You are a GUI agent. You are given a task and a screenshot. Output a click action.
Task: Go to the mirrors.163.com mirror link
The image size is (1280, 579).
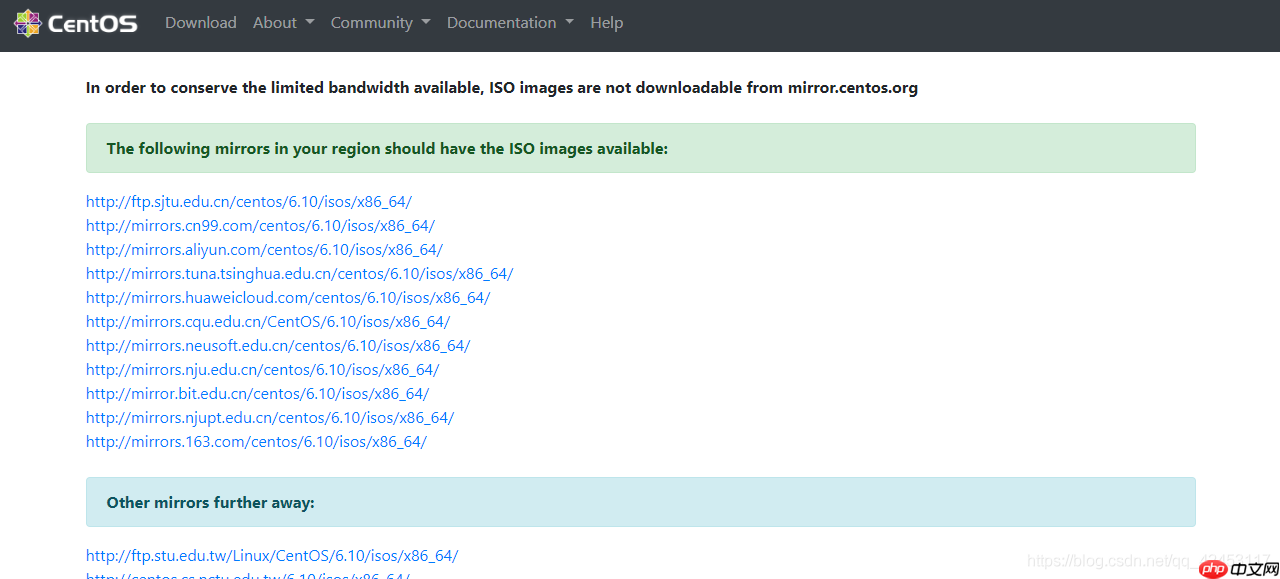pyautogui.click(x=257, y=442)
